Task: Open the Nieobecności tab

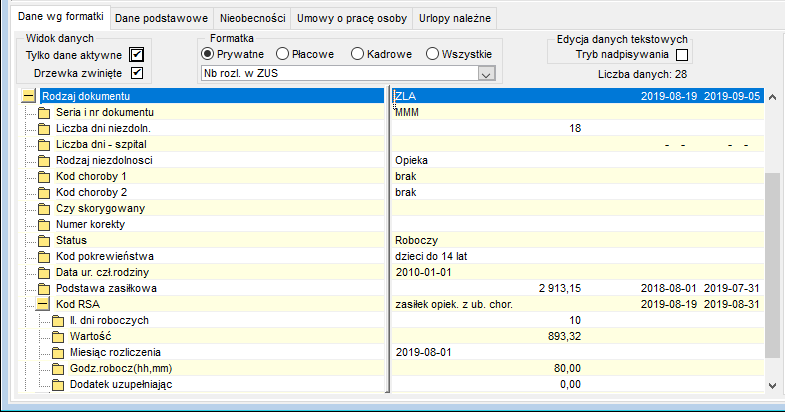Action: 252,19
